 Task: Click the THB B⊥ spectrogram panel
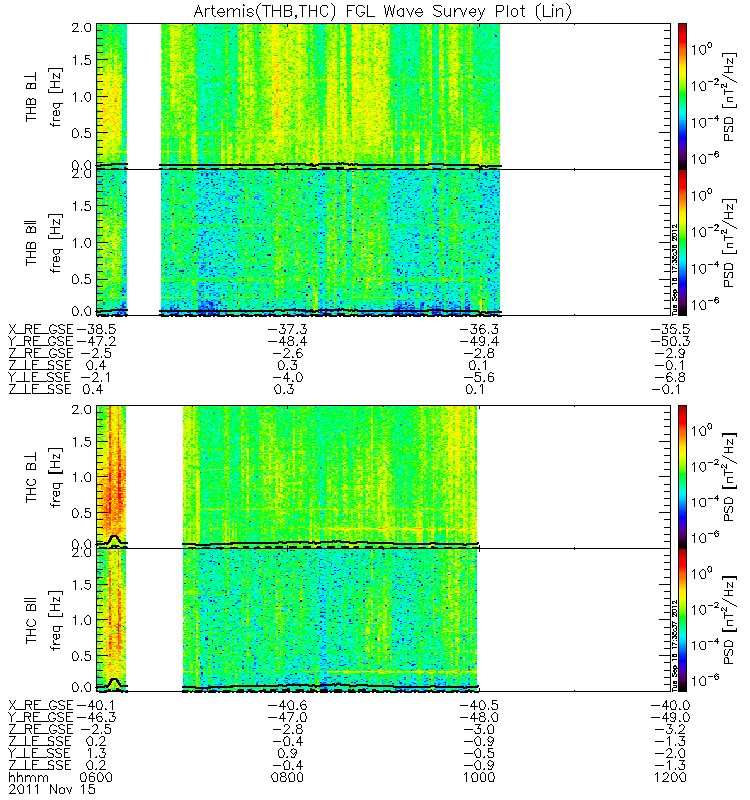coord(384,96)
